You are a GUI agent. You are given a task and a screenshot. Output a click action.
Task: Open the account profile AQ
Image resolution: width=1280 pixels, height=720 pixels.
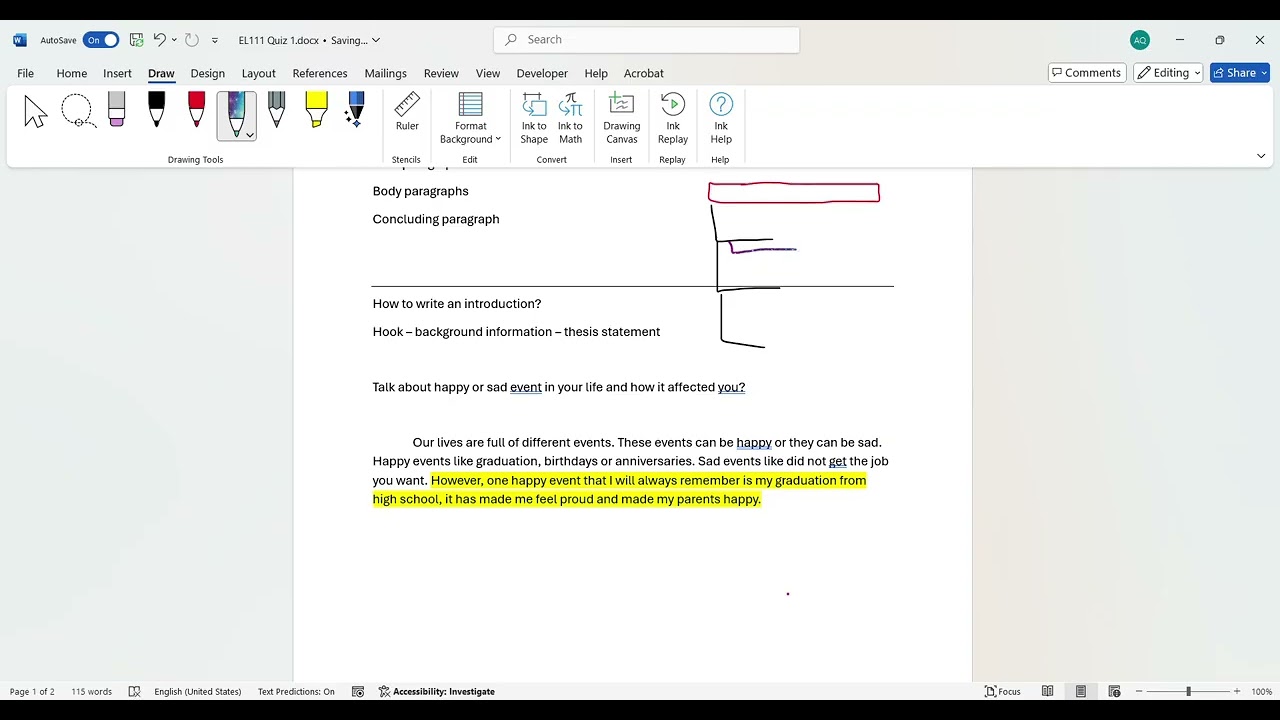(x=1140, y=40)
